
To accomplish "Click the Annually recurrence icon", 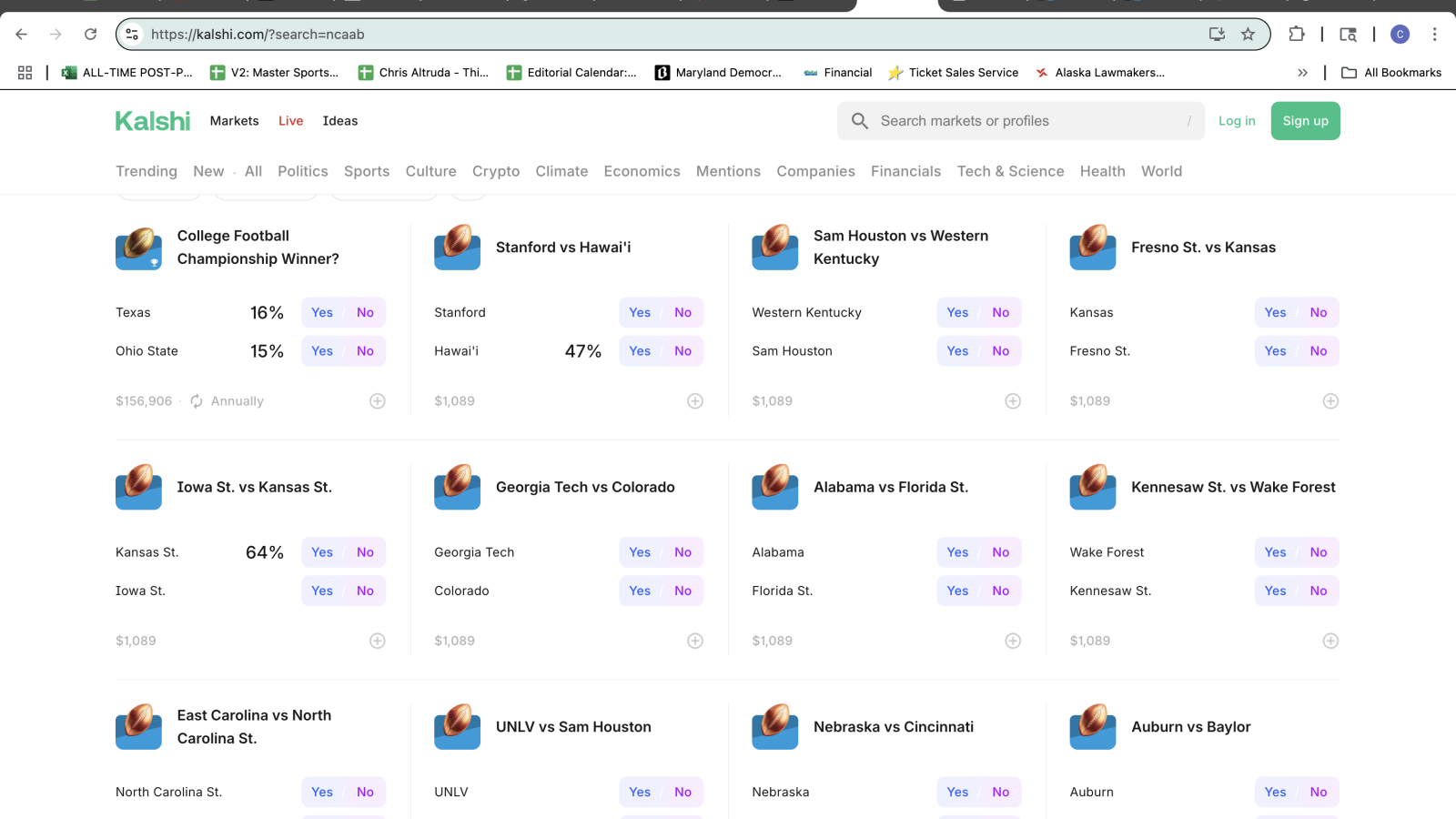I will point(197,401).
